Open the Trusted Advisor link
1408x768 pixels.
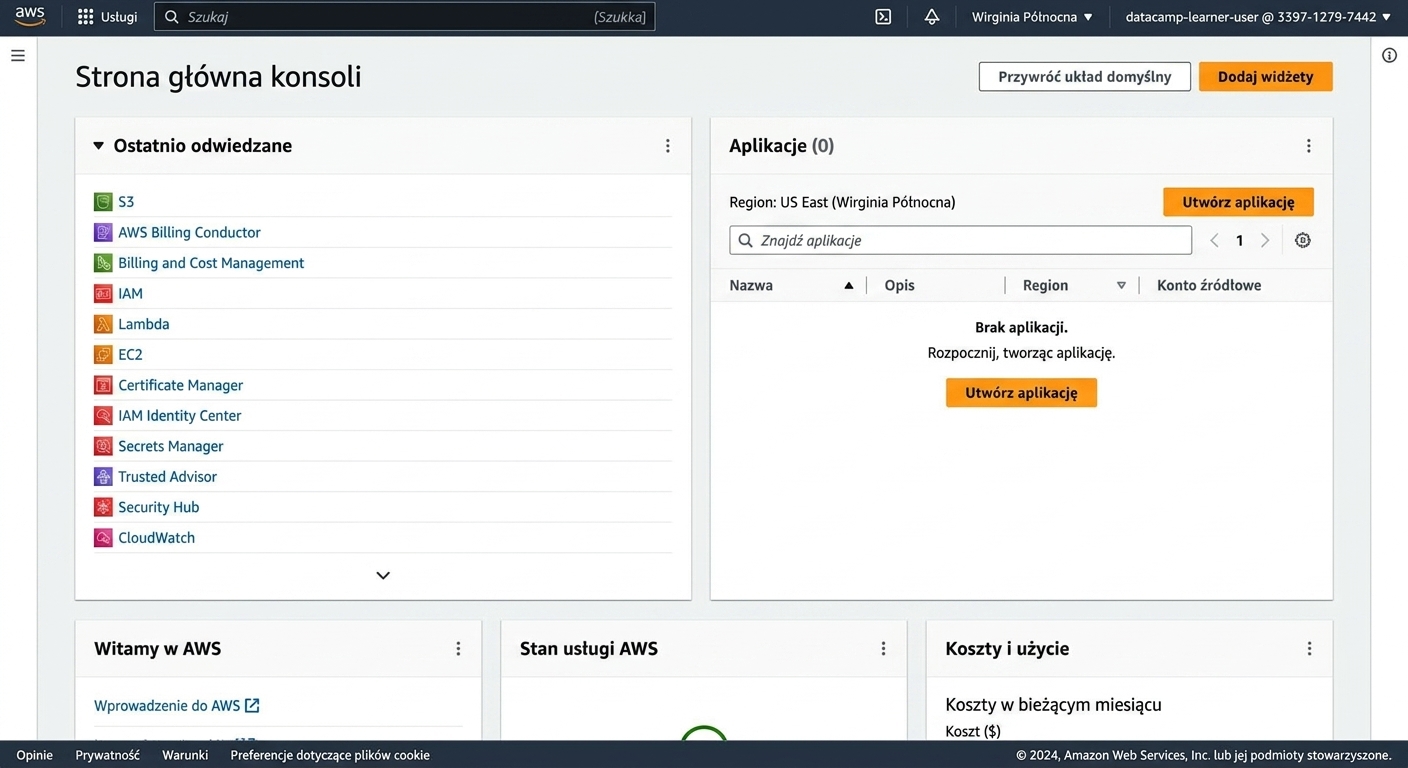pyautogui.click(x=167, y=476)
